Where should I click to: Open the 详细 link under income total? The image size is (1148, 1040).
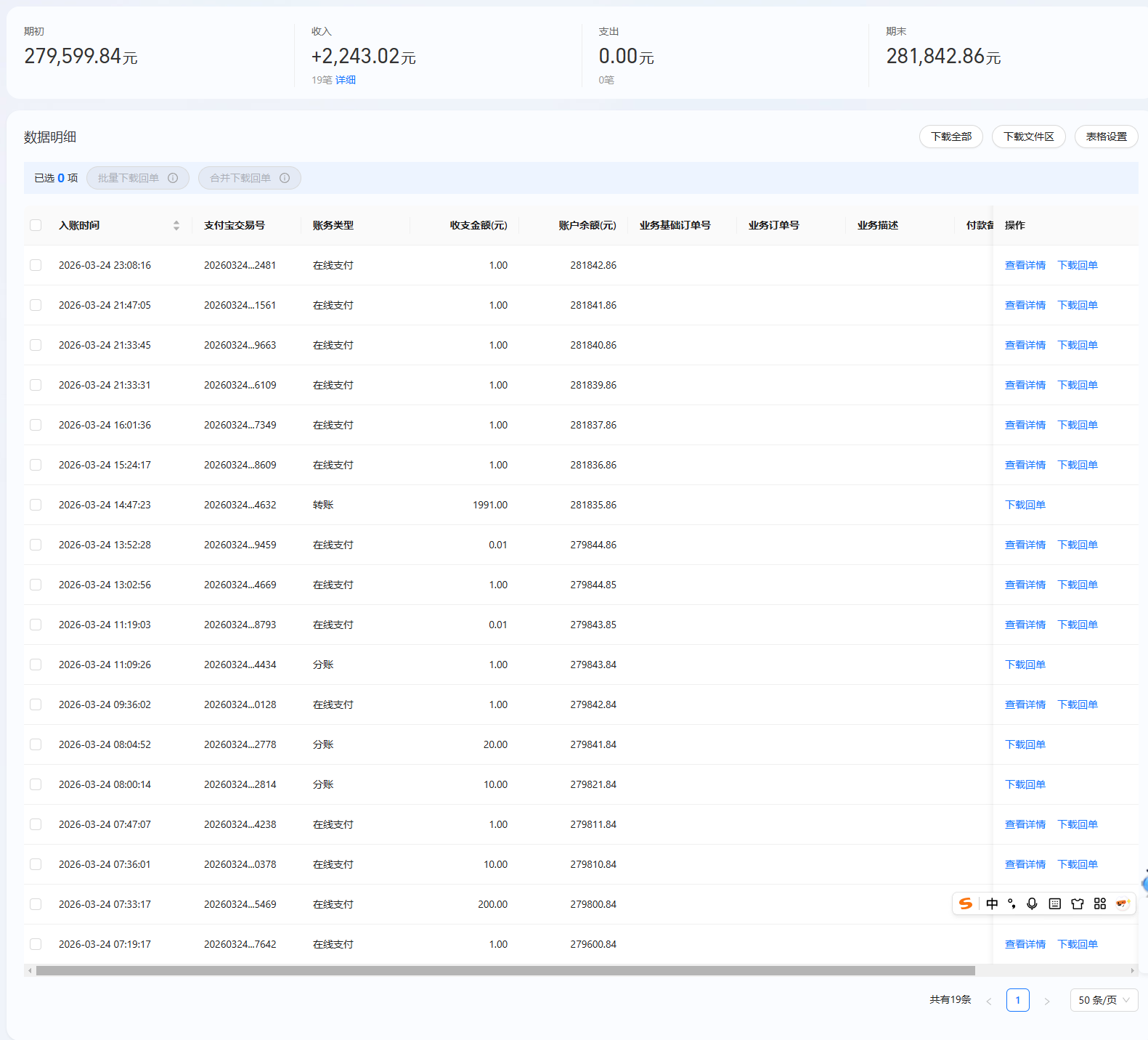346,80
